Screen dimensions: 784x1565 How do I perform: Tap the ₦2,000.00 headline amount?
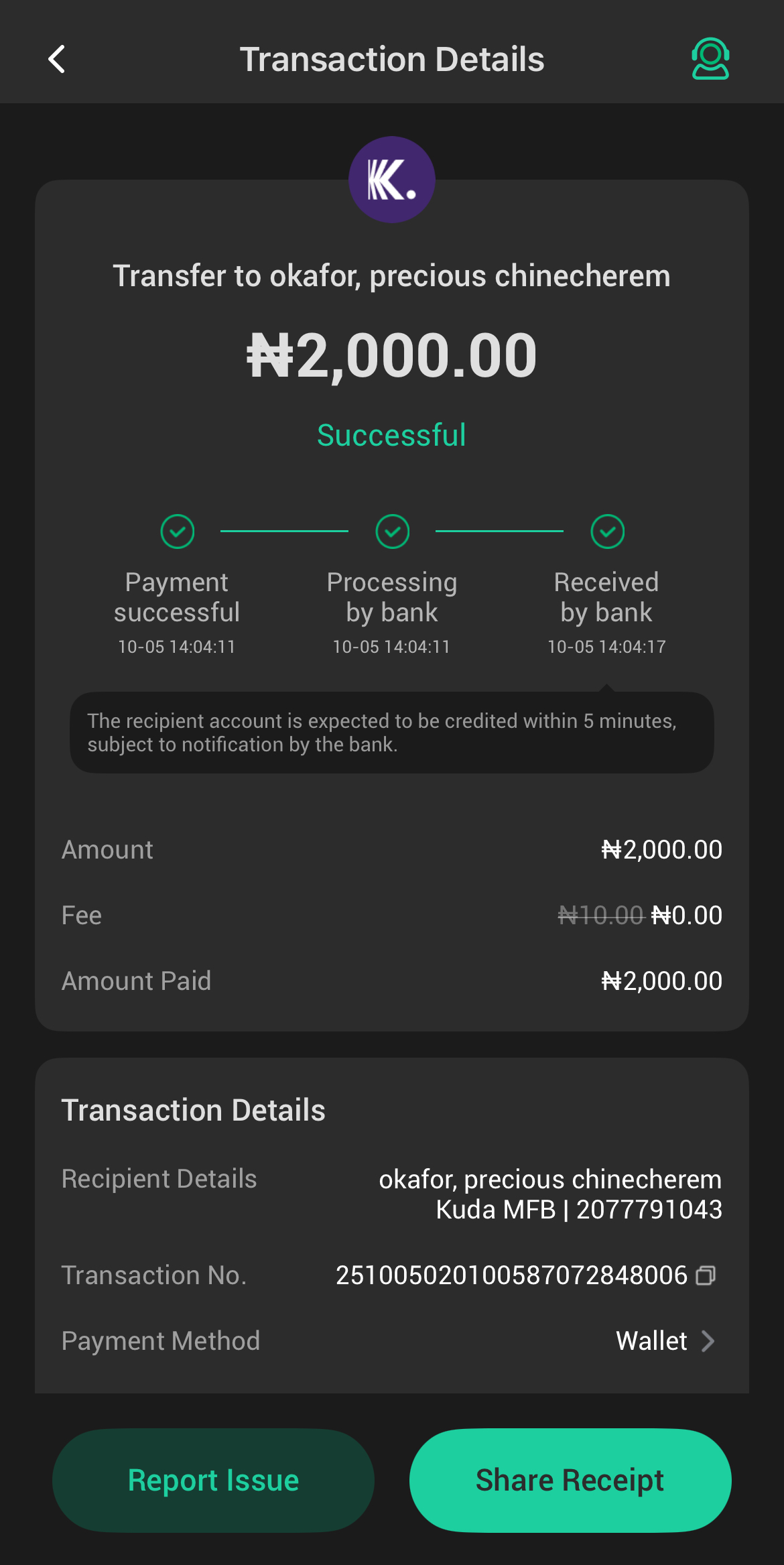392,355
